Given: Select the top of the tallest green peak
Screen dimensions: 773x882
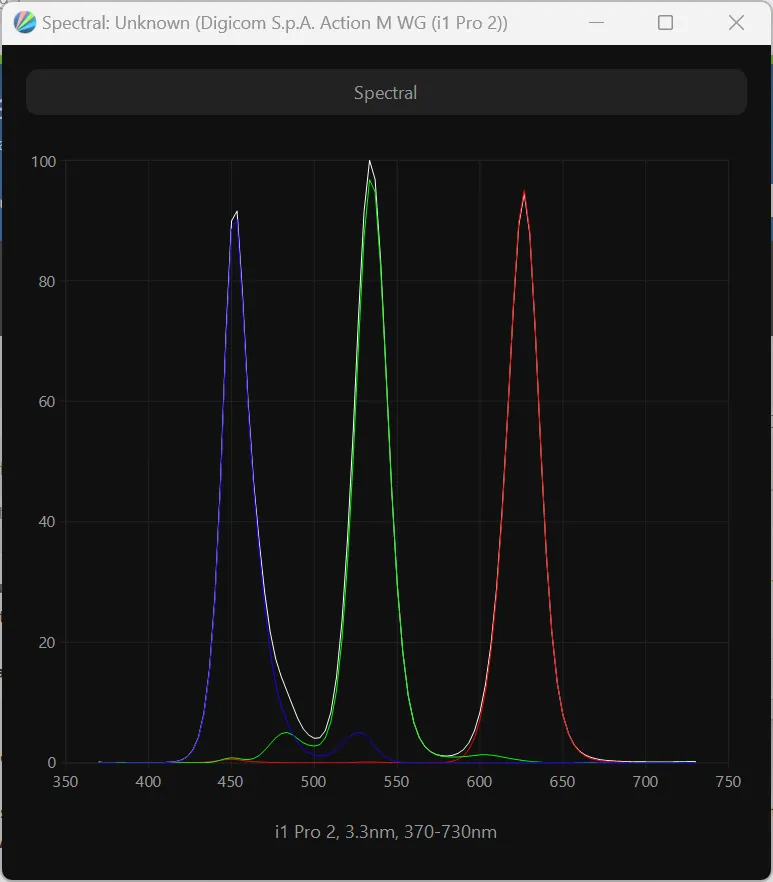Looking at the screenshot, I should point(370,181).
